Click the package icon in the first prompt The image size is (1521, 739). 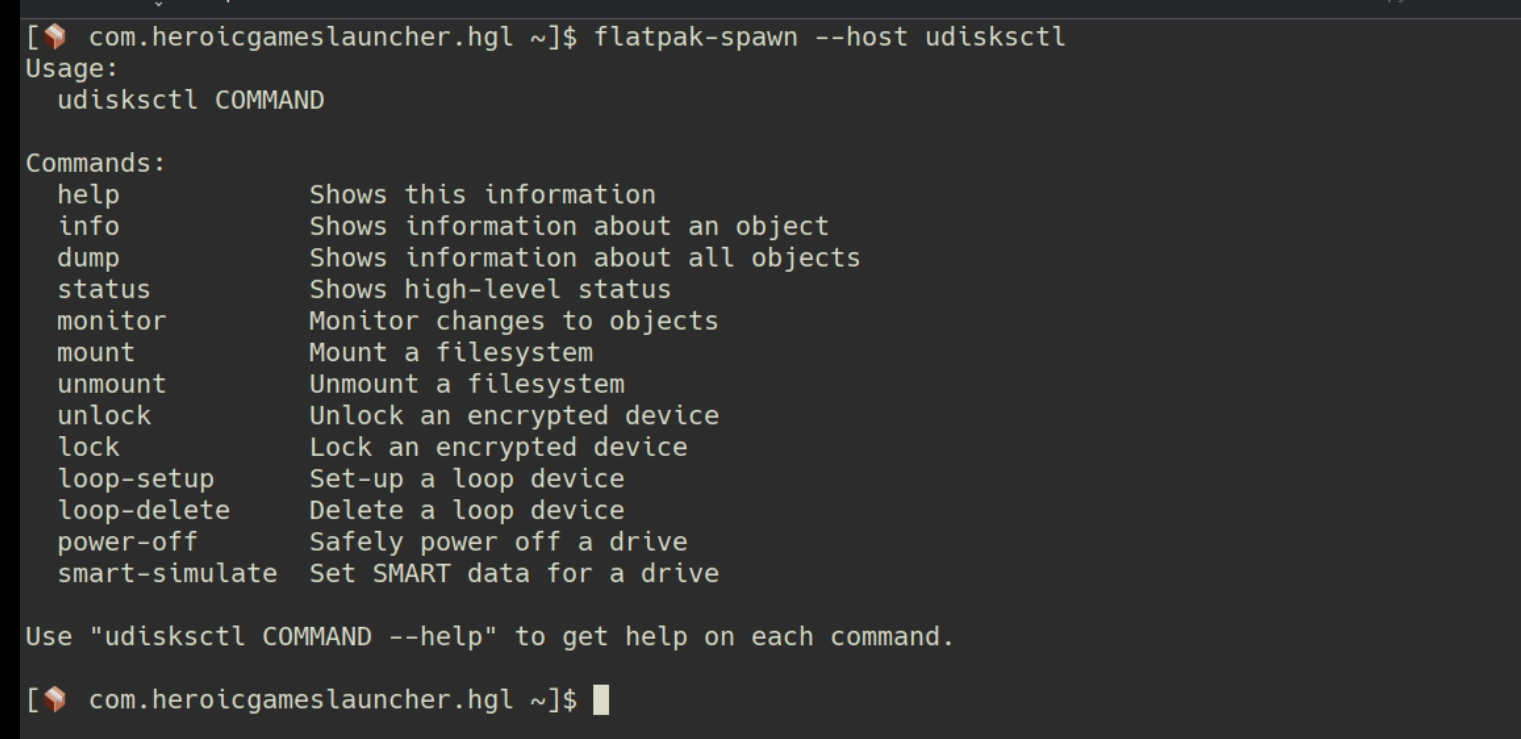coord(57,38)
